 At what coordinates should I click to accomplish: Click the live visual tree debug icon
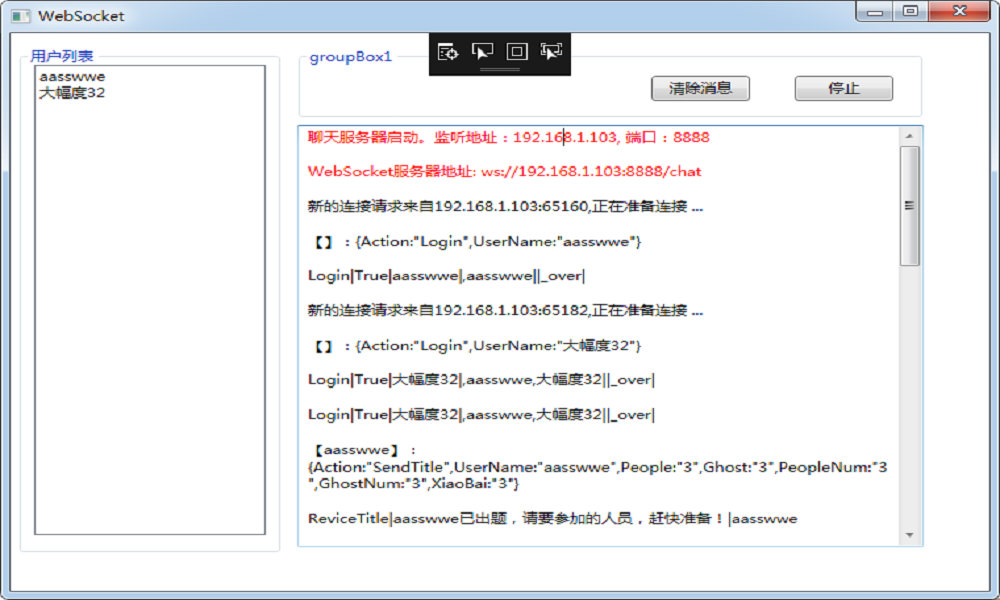point(448,52)
